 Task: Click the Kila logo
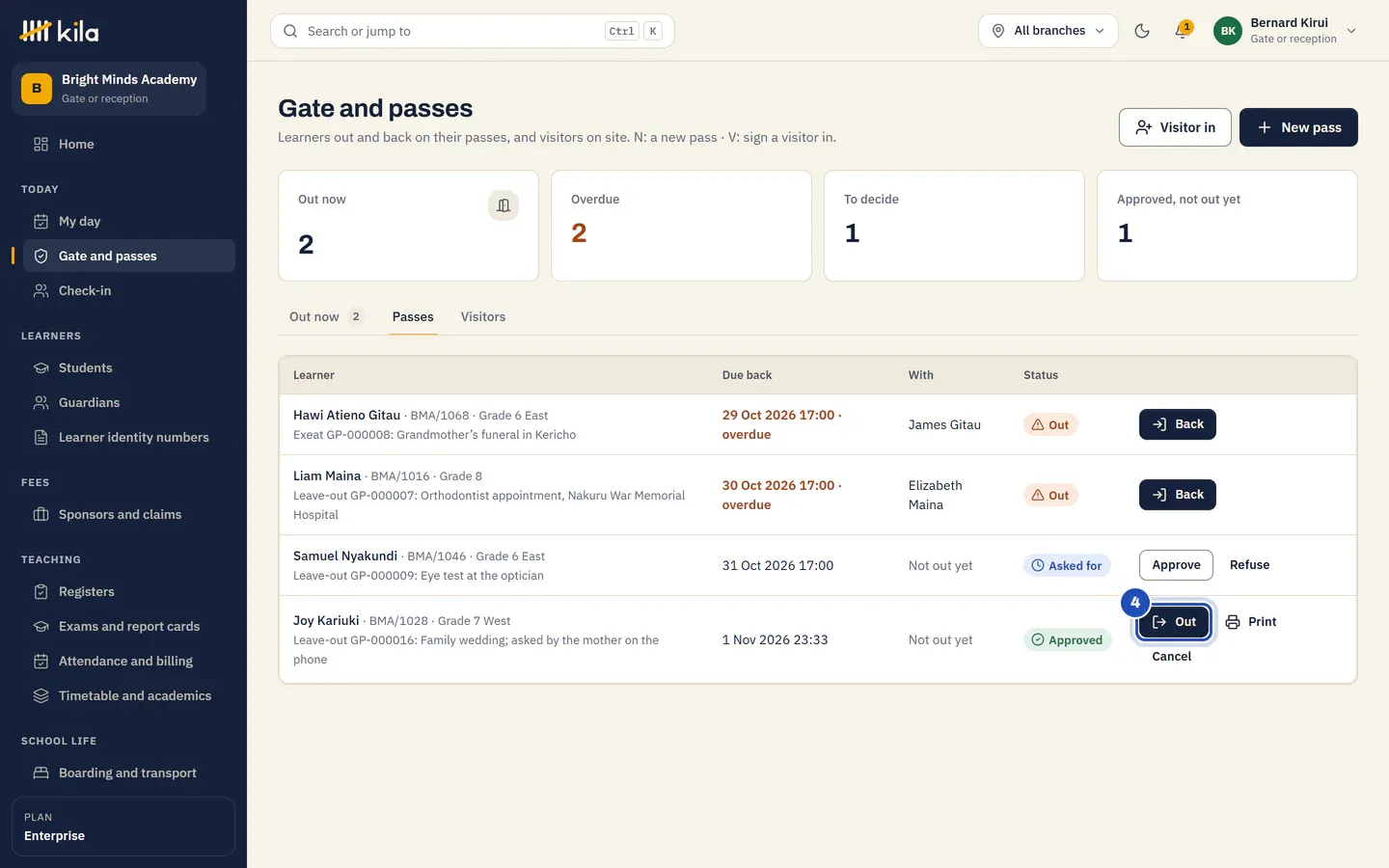60,31
